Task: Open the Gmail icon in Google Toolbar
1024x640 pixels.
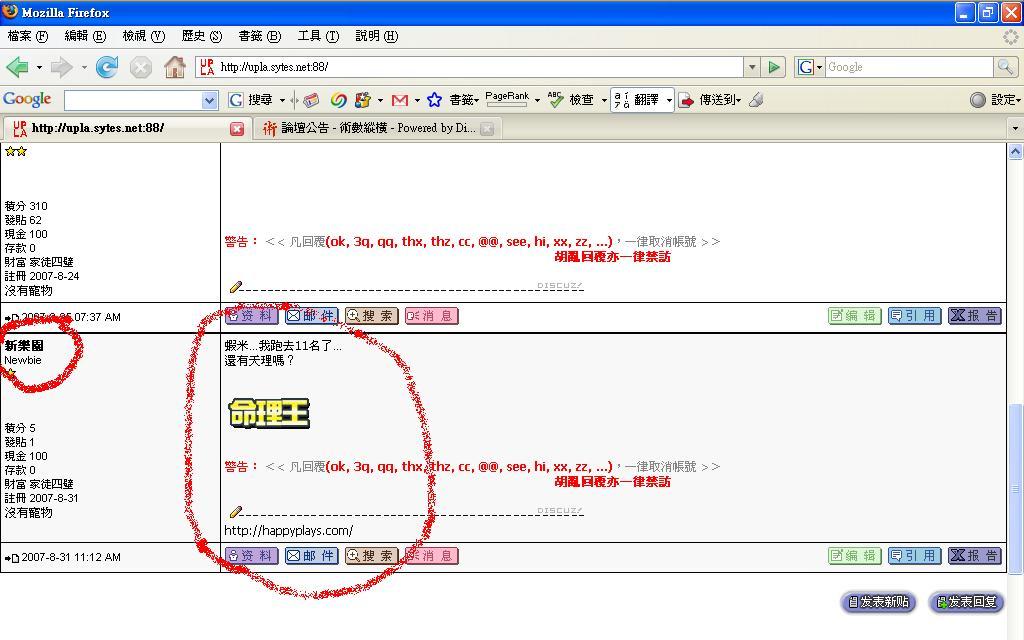Action: point(400,100)
